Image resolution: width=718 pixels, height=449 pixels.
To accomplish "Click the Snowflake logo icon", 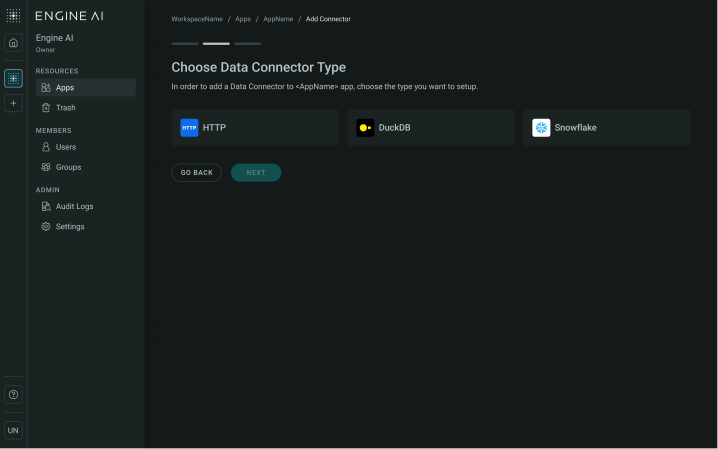I will [541, 128].
